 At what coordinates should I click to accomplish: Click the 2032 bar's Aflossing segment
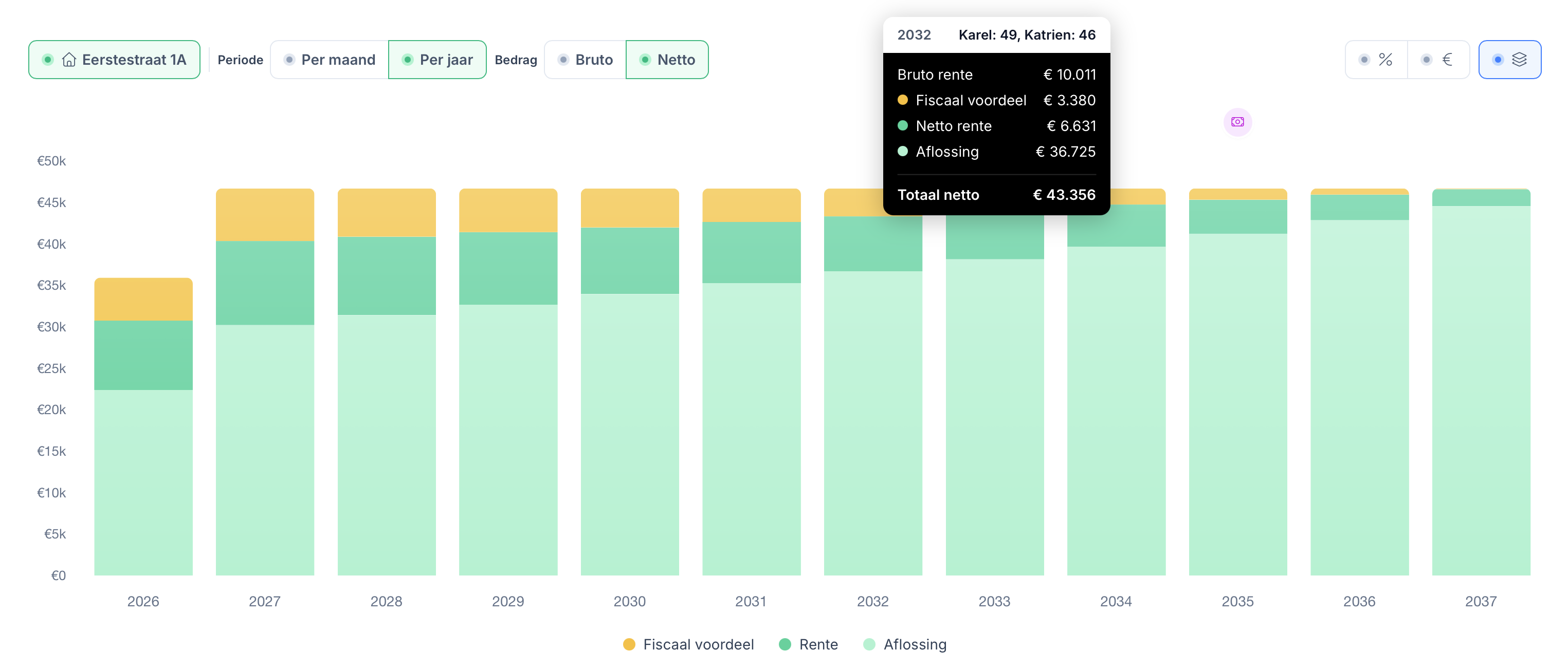coord(873,423)
